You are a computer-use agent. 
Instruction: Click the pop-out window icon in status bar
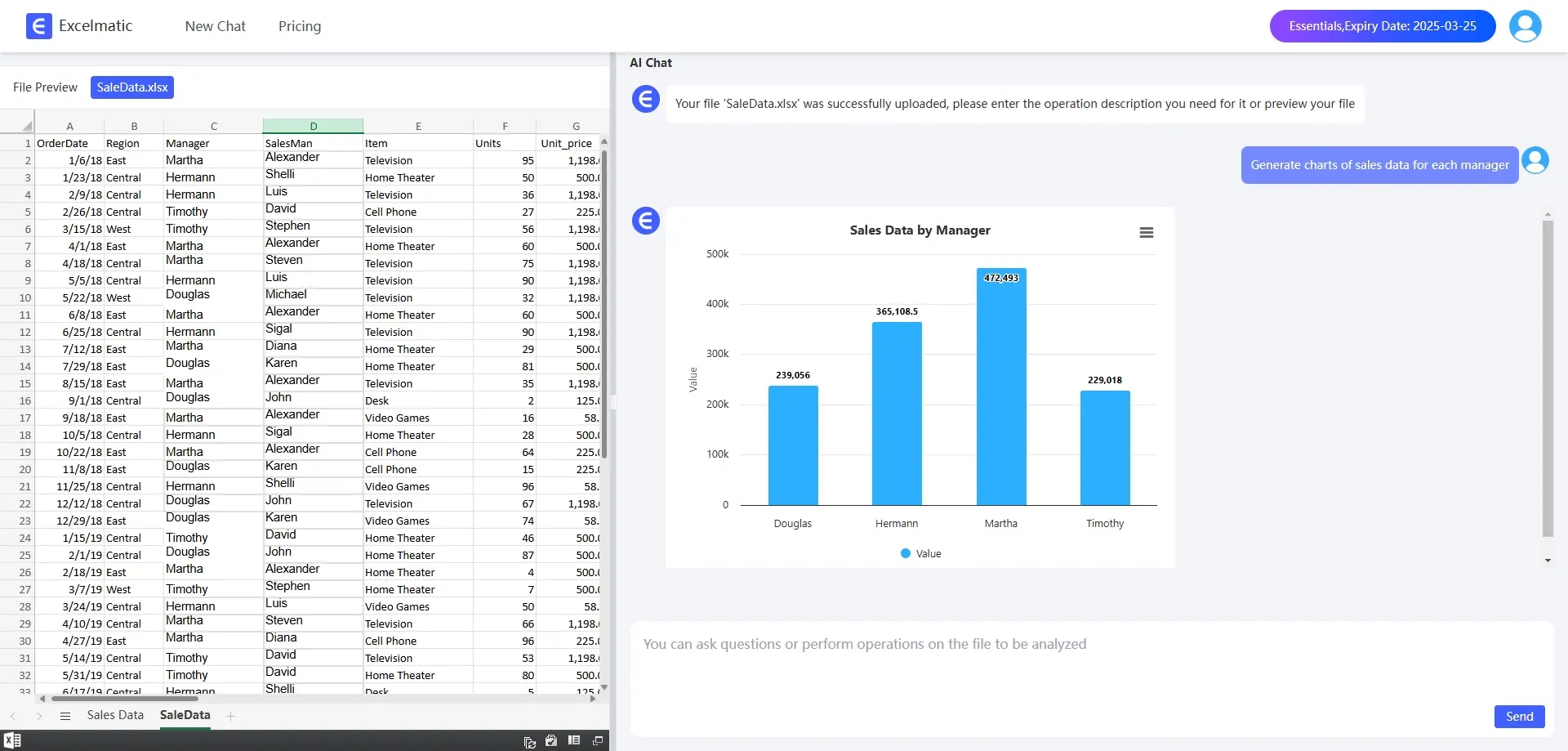click(x=597, y=740)
